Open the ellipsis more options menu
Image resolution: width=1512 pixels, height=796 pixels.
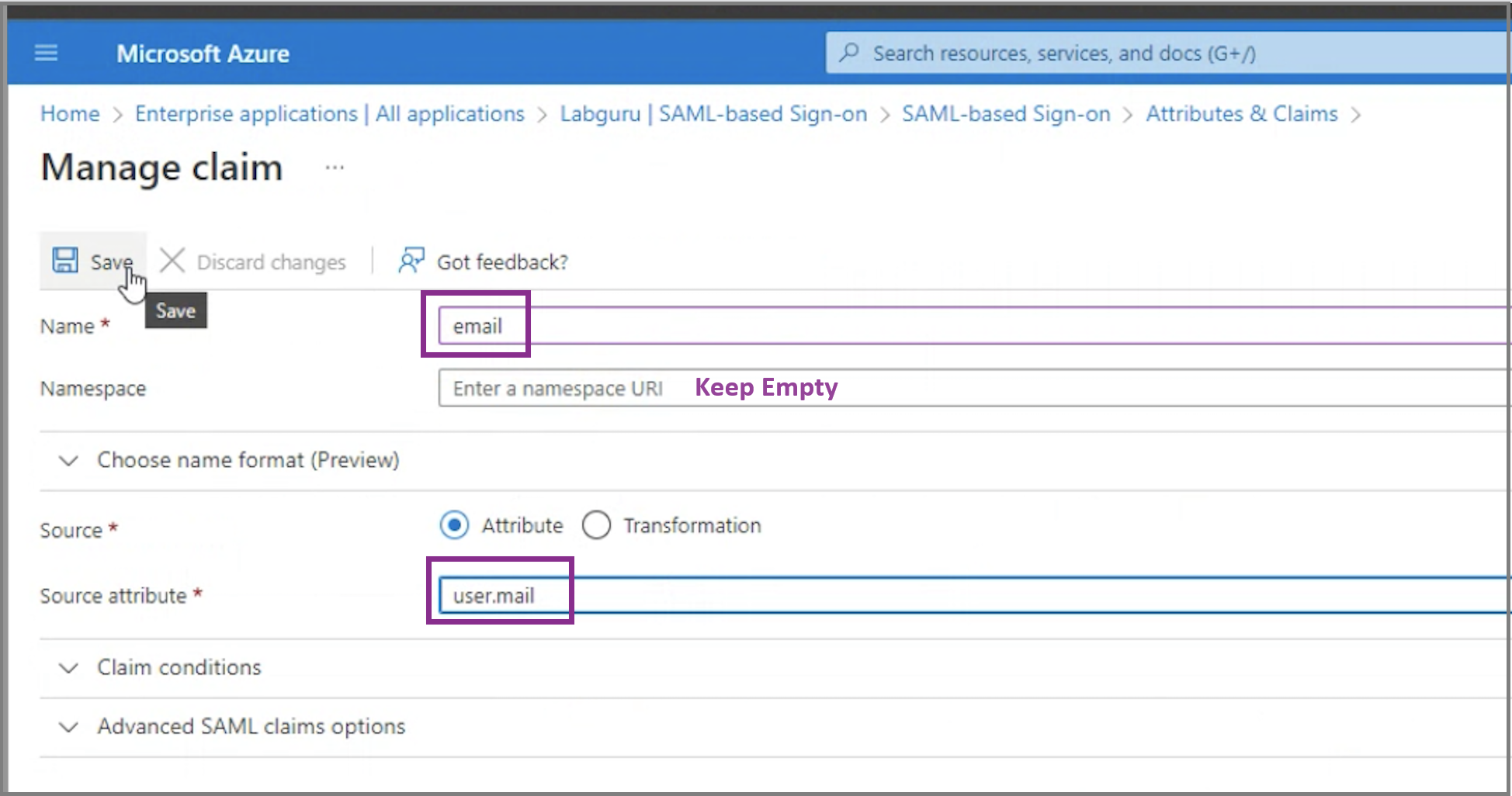pos(335,168)
